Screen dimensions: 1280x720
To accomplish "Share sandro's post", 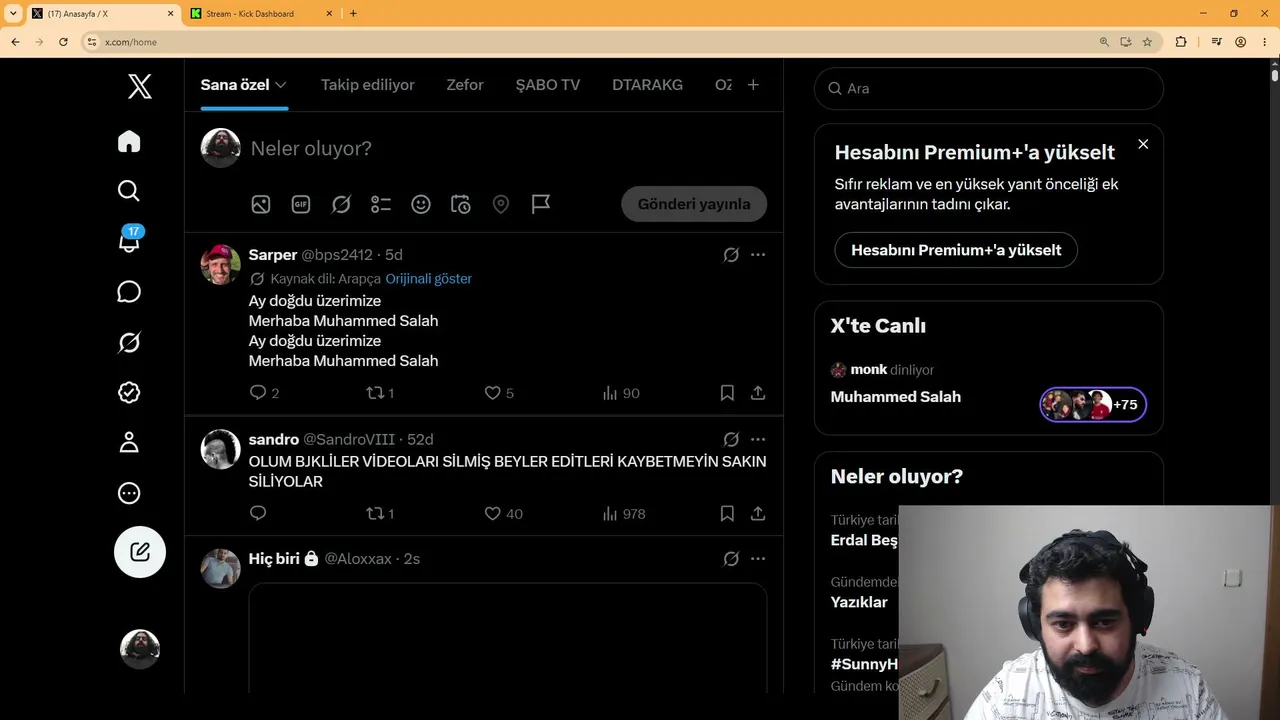I will (758, 514).
